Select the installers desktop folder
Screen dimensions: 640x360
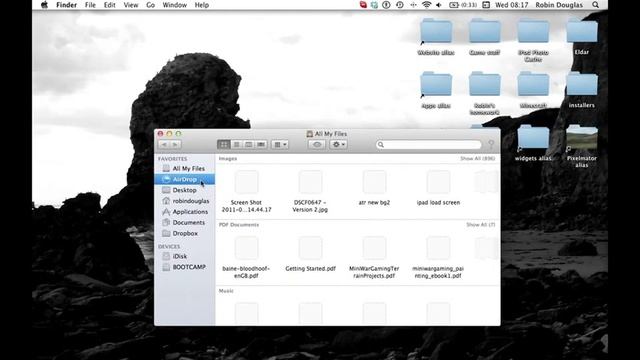point(582,90)
